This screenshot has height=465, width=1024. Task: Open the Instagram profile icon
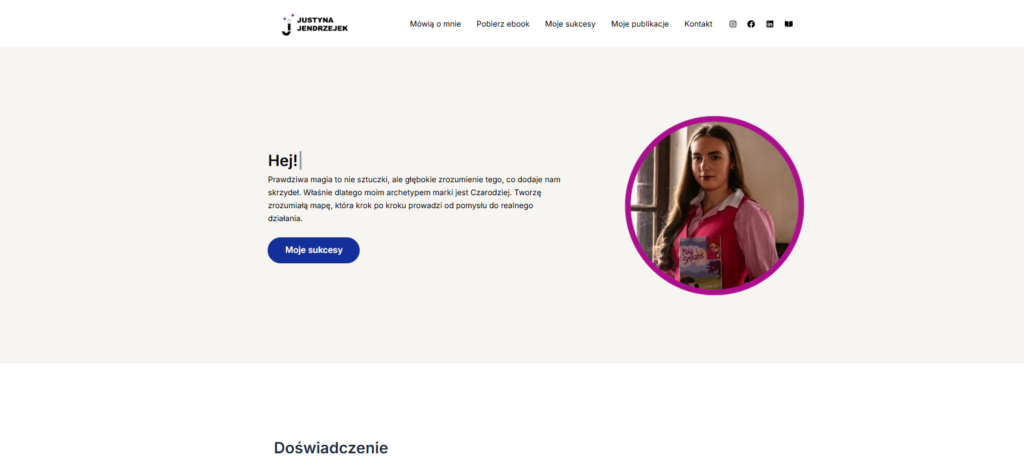pos(733,24)
